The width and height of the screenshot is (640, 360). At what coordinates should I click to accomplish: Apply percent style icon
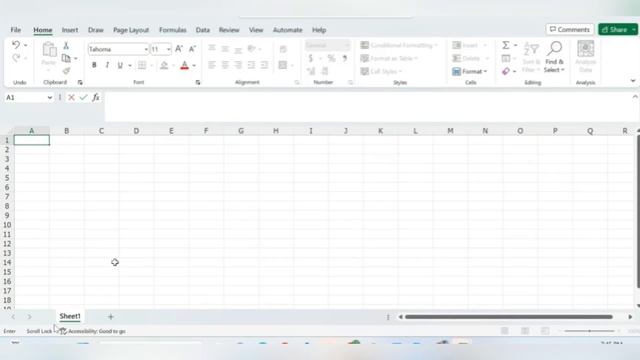pyautogui.click(x=331, y=58)
